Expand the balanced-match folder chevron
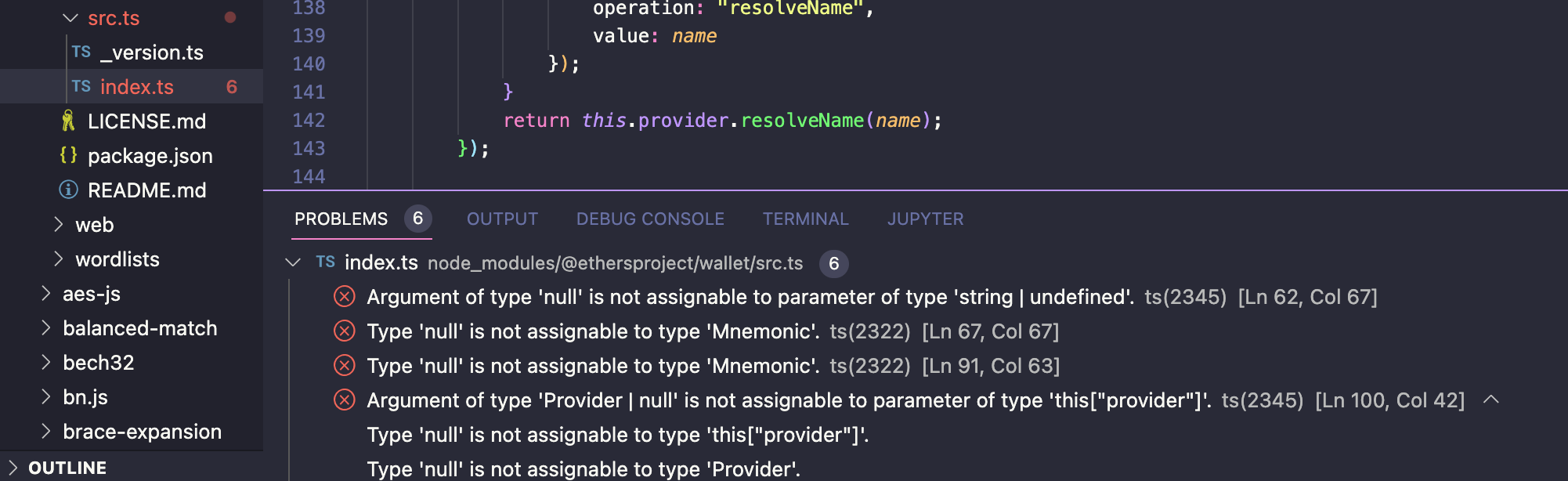Screen dimensions: 1568x481 coord(45,328)
